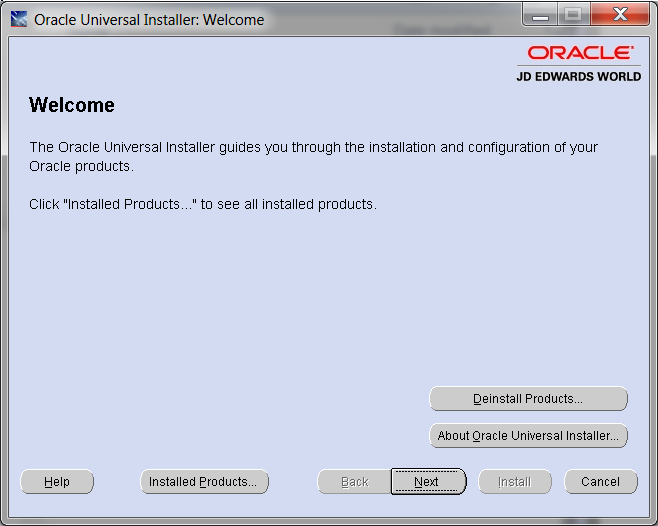Click the maximize button in title bar
This screenshot has width=658, height=526.
tap(574, 15)
